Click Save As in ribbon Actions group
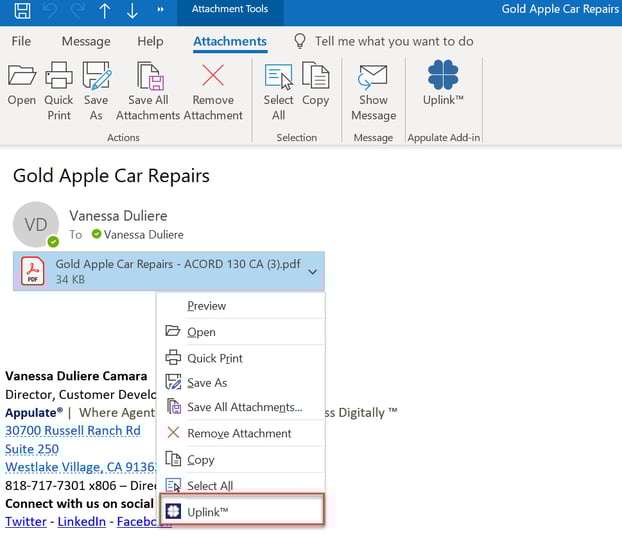 pyautogui.click(x=96, y=91)
